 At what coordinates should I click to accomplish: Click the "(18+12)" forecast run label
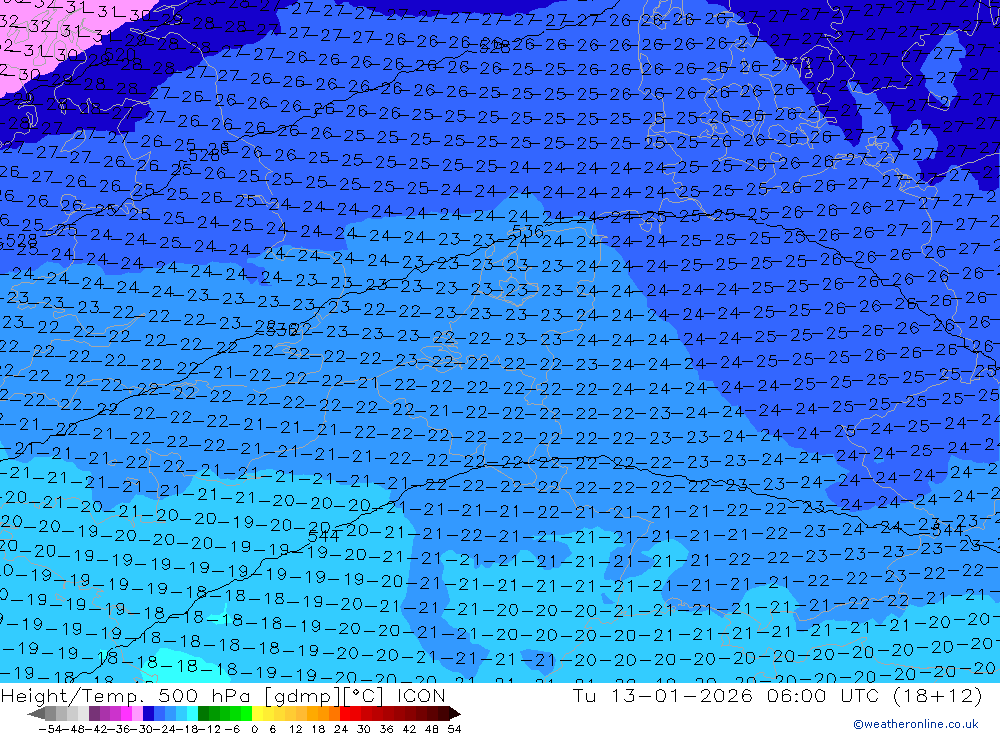pos(938,695)
